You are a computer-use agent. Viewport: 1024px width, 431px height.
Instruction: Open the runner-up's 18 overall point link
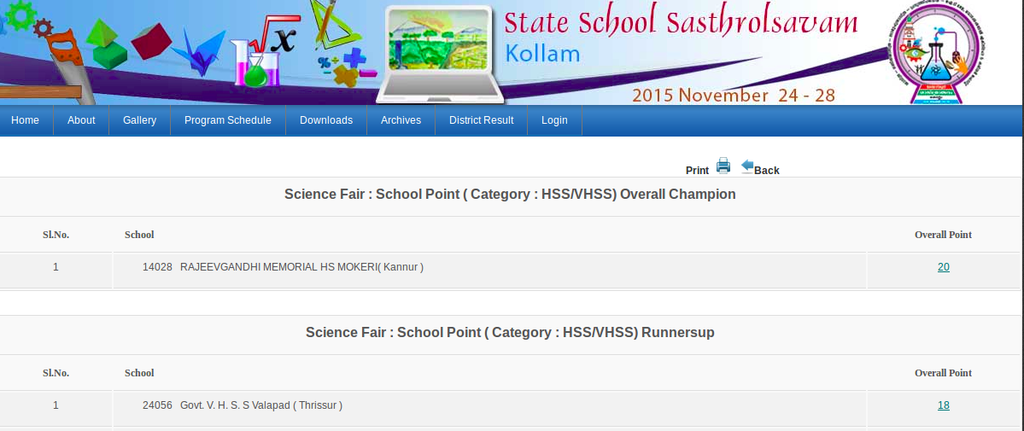[943, 405]
